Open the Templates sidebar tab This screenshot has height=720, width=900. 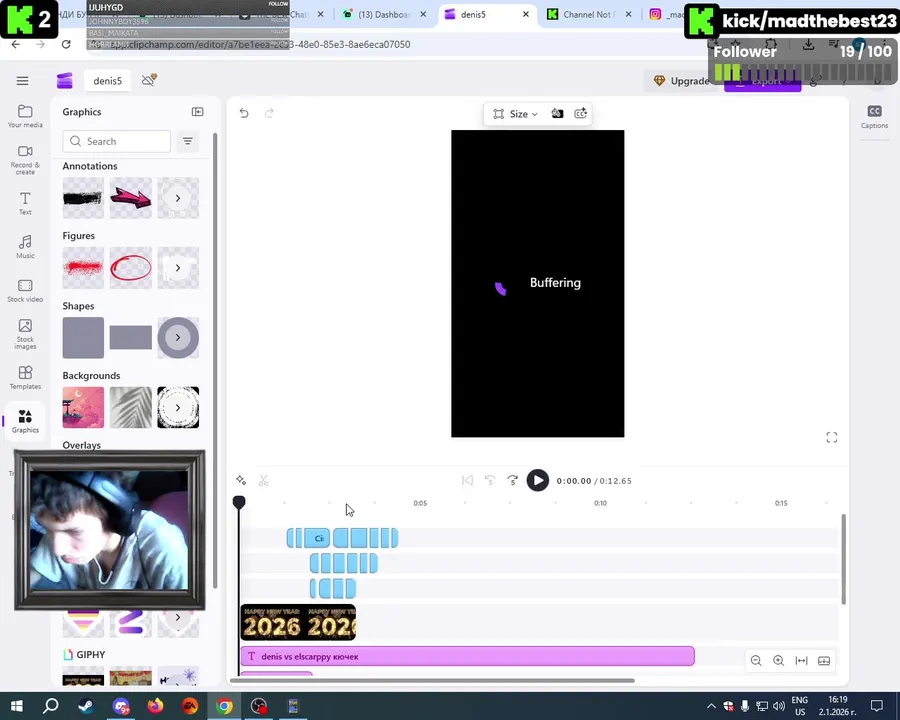(x=25, y=378)
